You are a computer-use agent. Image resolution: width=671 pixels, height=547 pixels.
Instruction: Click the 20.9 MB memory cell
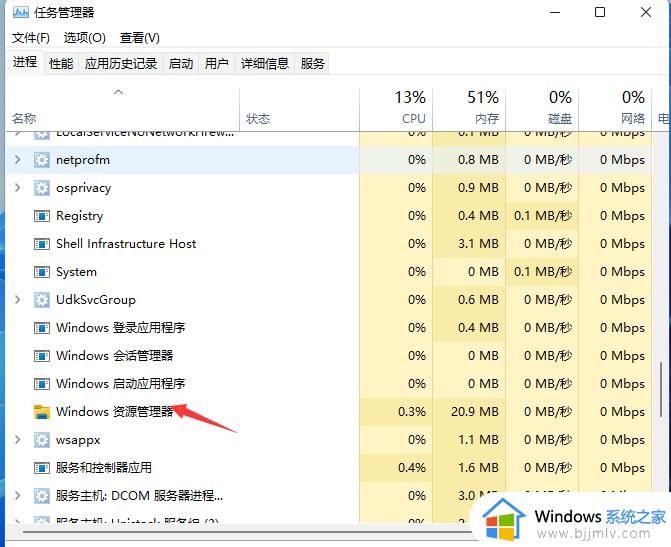[x=469, y=412]
